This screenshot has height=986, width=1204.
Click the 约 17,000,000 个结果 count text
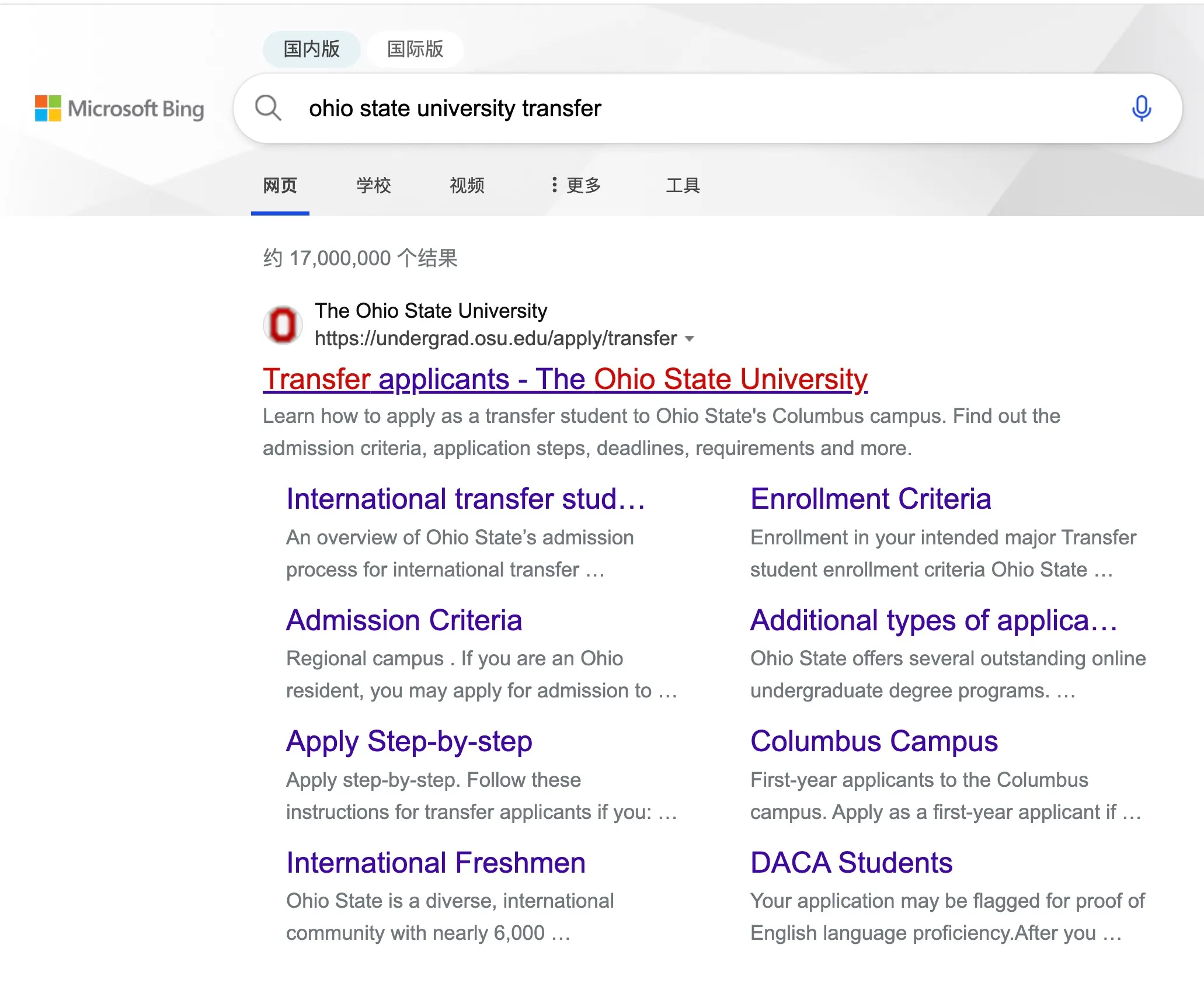[x=360, y=258]
